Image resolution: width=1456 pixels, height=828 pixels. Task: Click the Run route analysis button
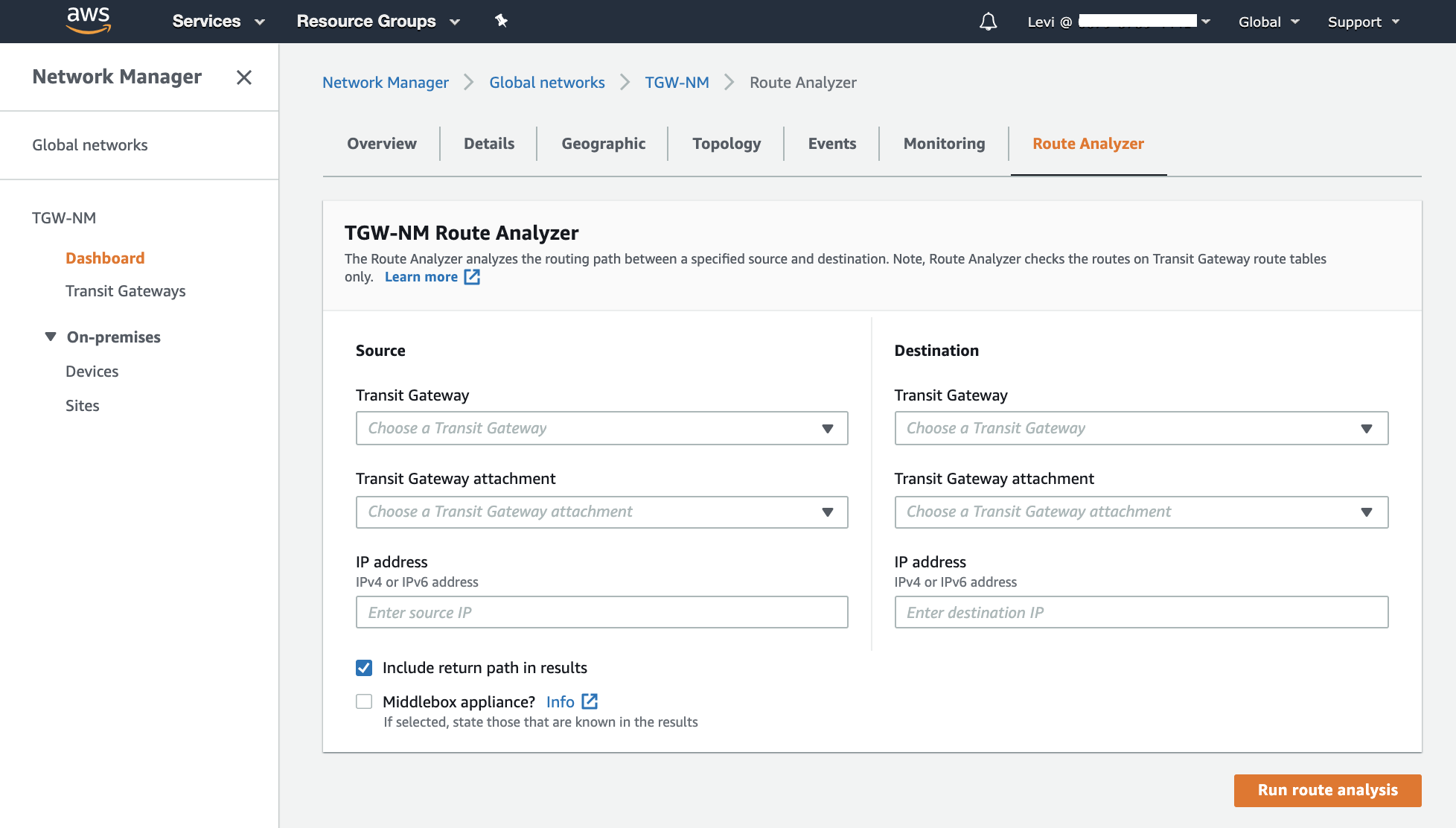(x=1327, y=790)
